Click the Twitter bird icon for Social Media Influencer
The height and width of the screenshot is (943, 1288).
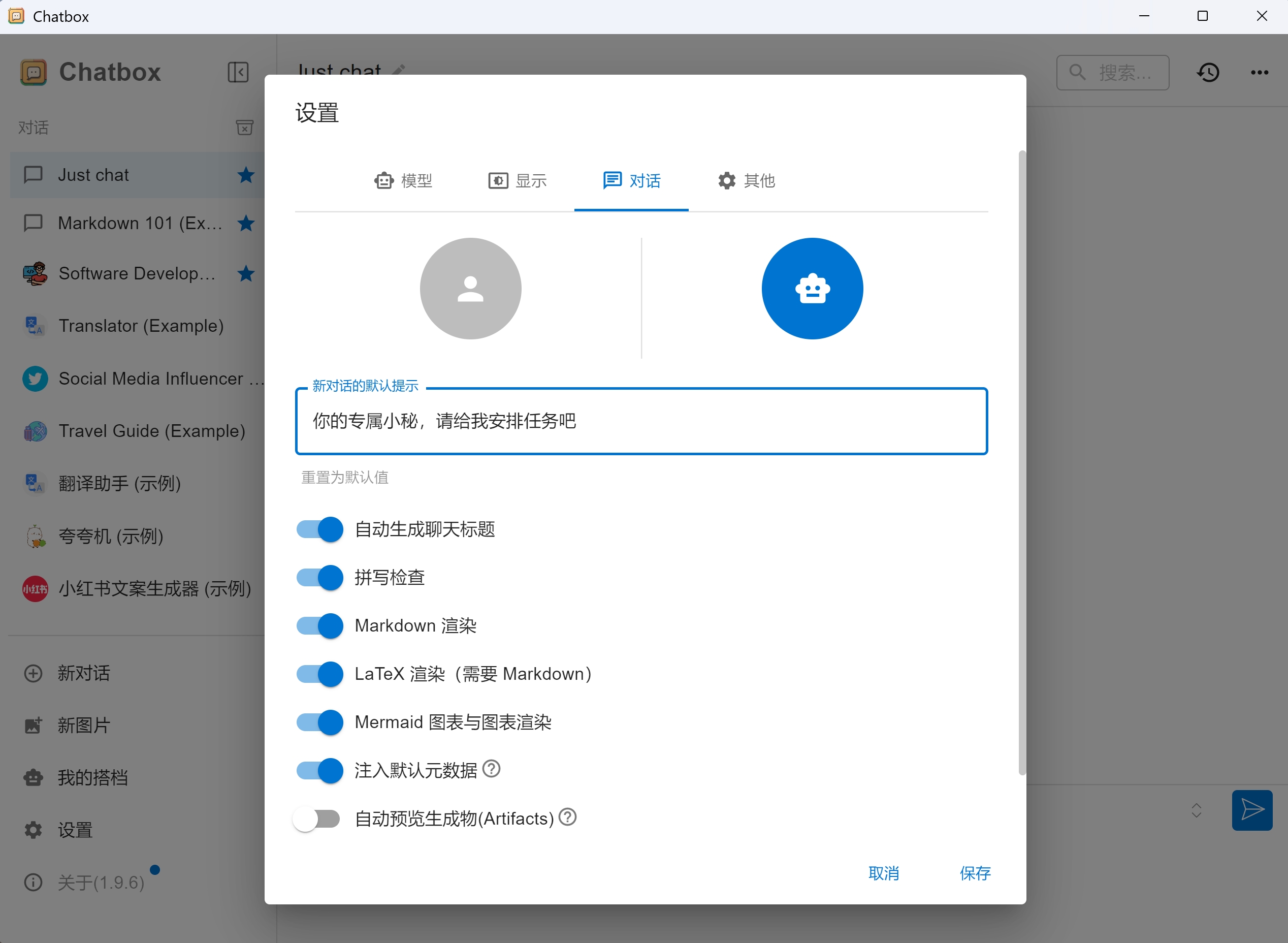[x=35, y=379]
